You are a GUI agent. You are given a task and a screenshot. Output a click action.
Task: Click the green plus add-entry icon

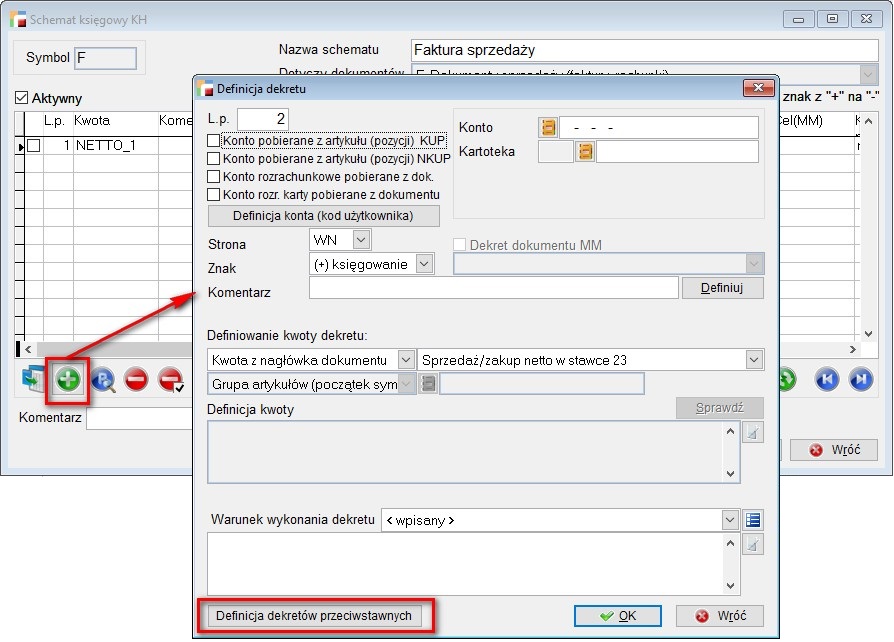pos(67,380)
